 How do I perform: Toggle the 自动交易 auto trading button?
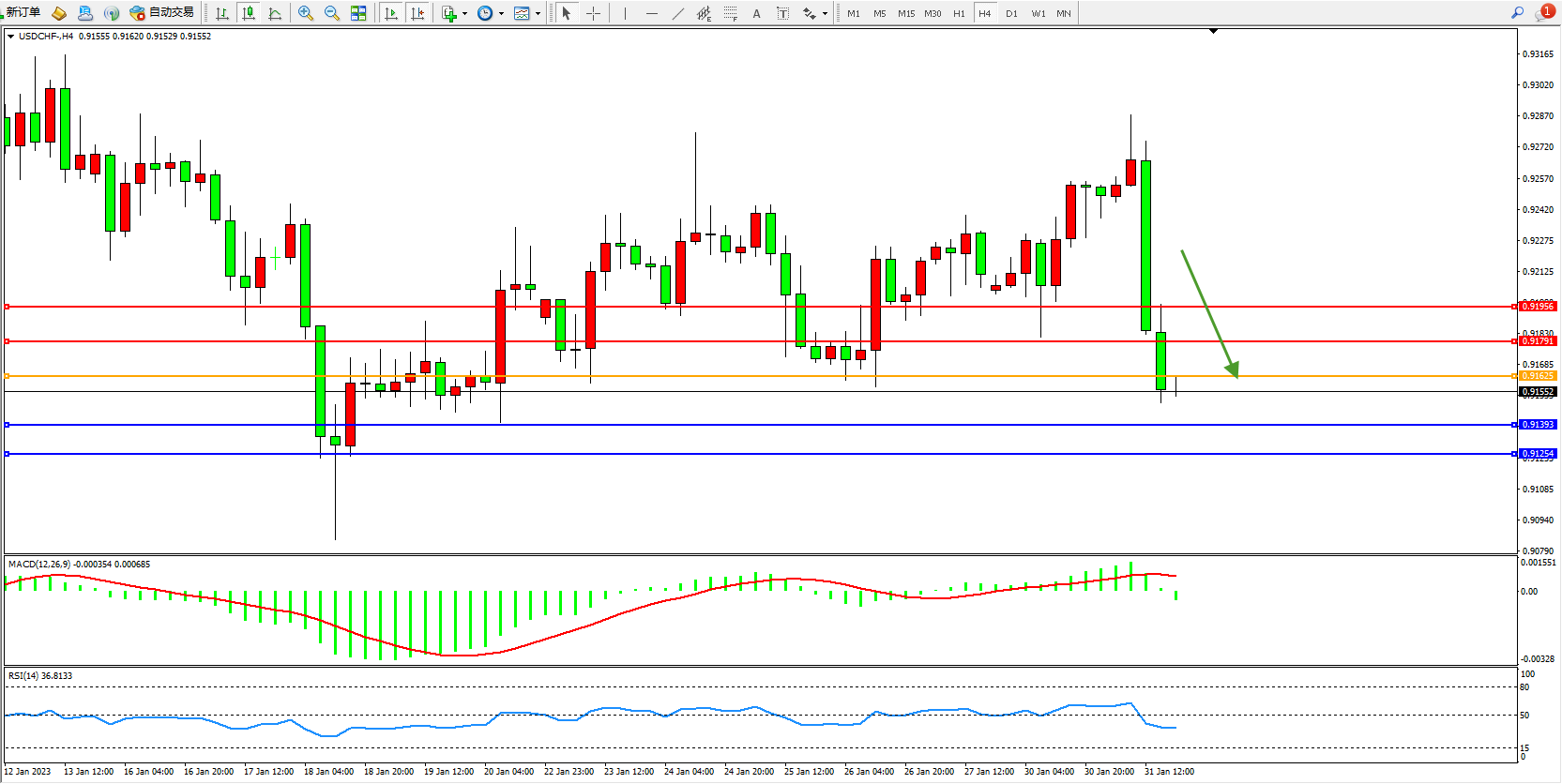tap(162, 12)
